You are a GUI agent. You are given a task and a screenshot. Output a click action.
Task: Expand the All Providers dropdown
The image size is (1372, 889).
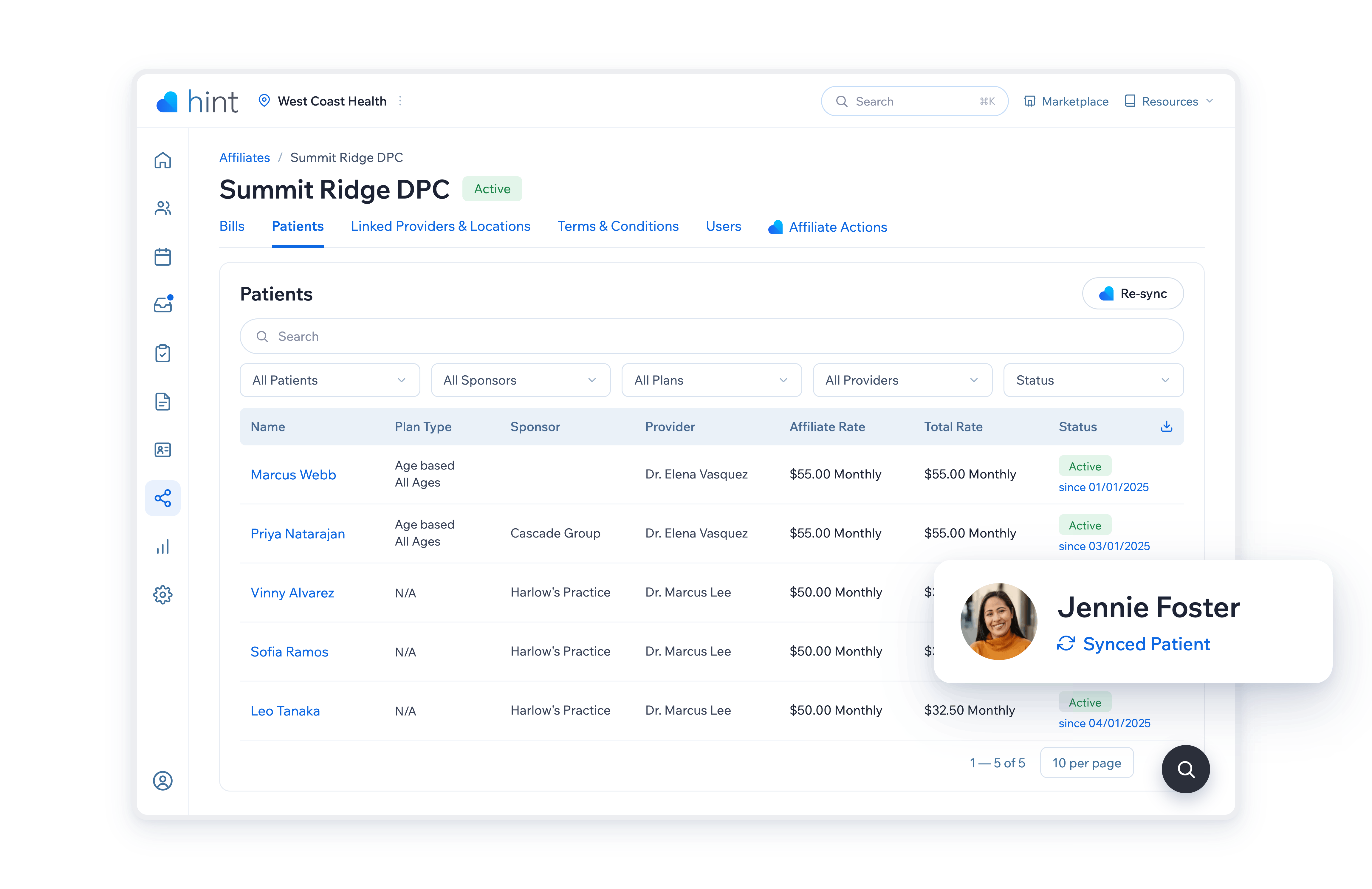pos(902,380)
